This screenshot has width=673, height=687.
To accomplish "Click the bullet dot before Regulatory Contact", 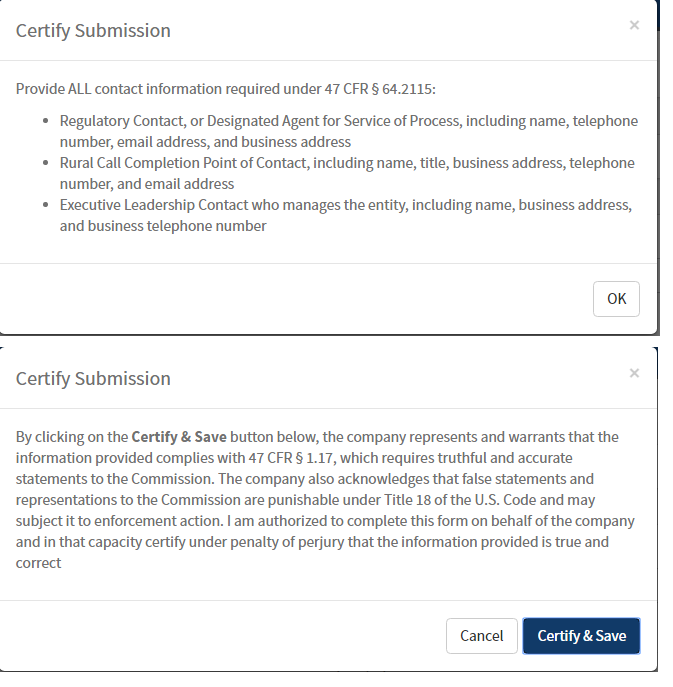I will pos(49,121).
